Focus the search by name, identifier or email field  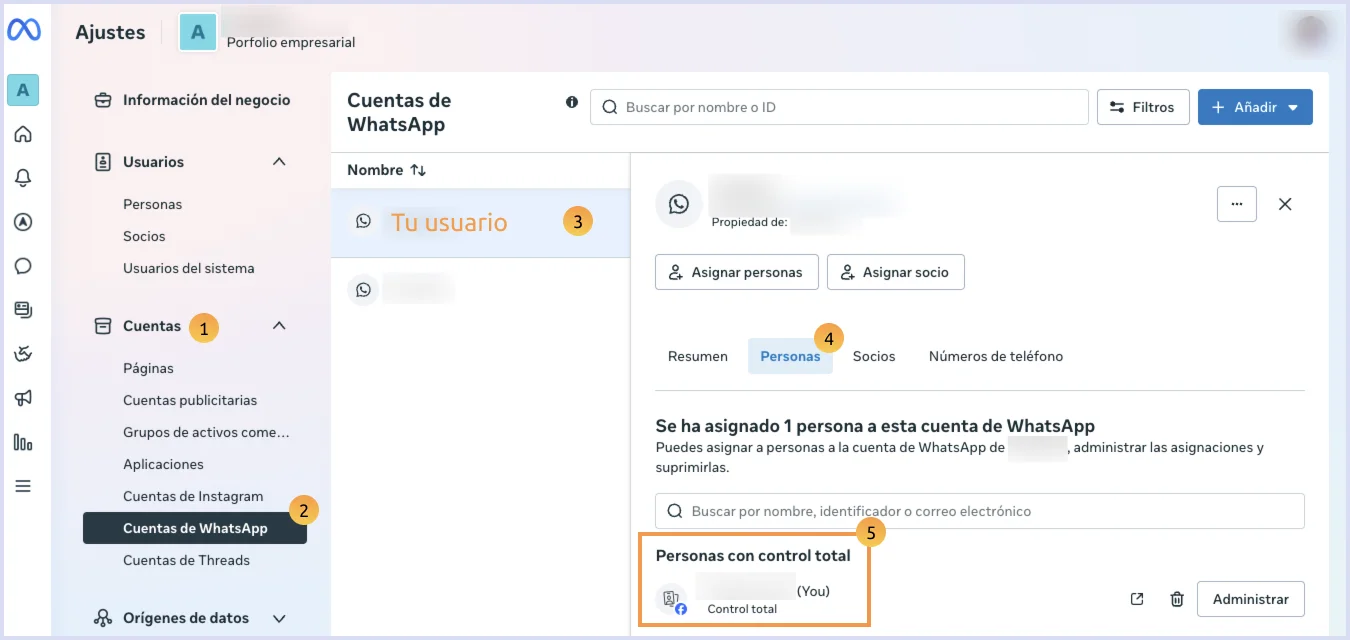tap(980, 511)
